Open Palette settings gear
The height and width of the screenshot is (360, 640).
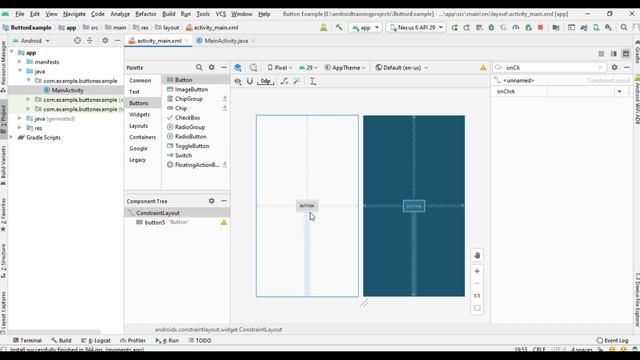point(211,67)
